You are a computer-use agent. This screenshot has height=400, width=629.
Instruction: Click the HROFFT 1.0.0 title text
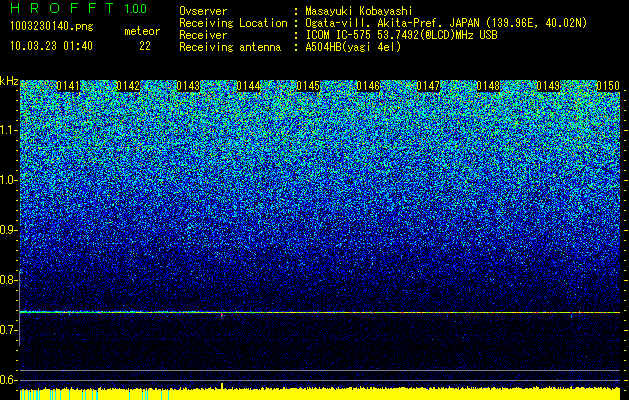[78, 8]
